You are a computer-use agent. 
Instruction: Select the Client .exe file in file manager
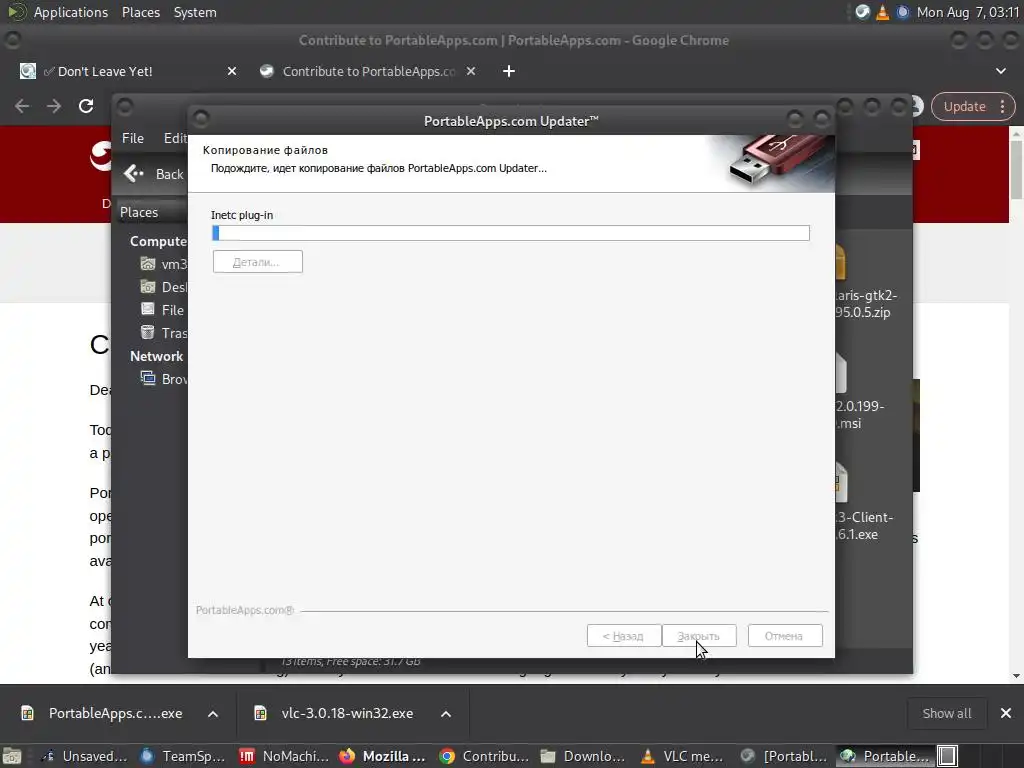coord(863,503)
